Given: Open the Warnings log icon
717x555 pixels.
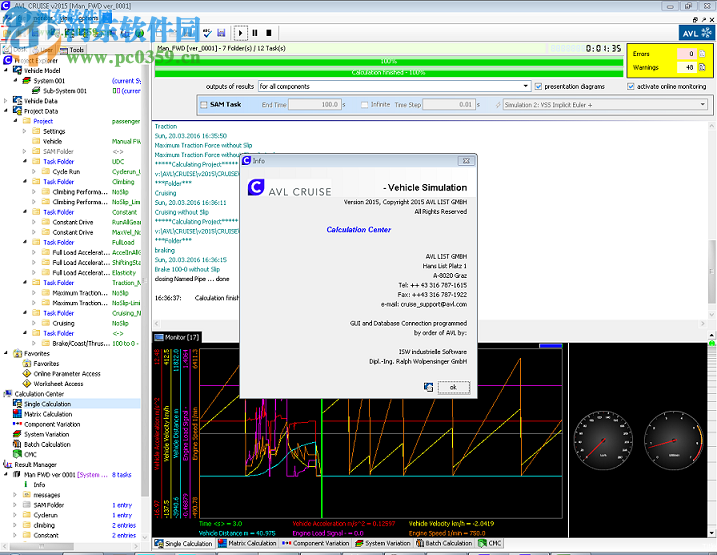Looking at the screenshot, I should (701, 67).
